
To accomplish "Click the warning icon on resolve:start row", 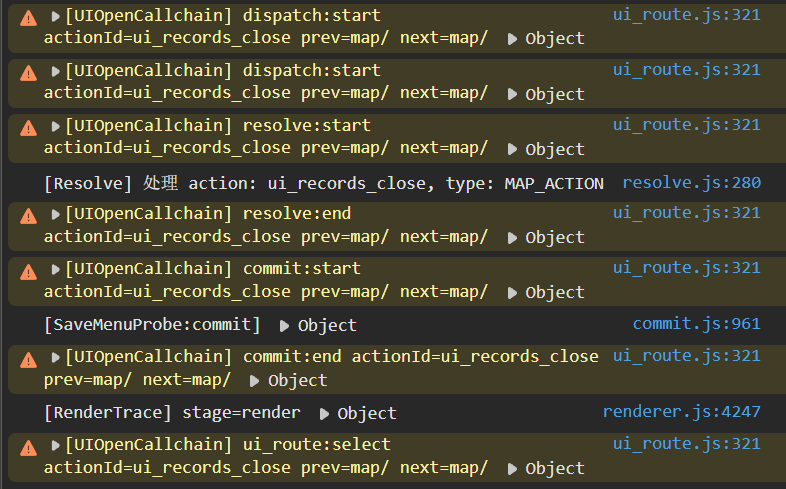I will pyautogui.click(x=29, y=128).
